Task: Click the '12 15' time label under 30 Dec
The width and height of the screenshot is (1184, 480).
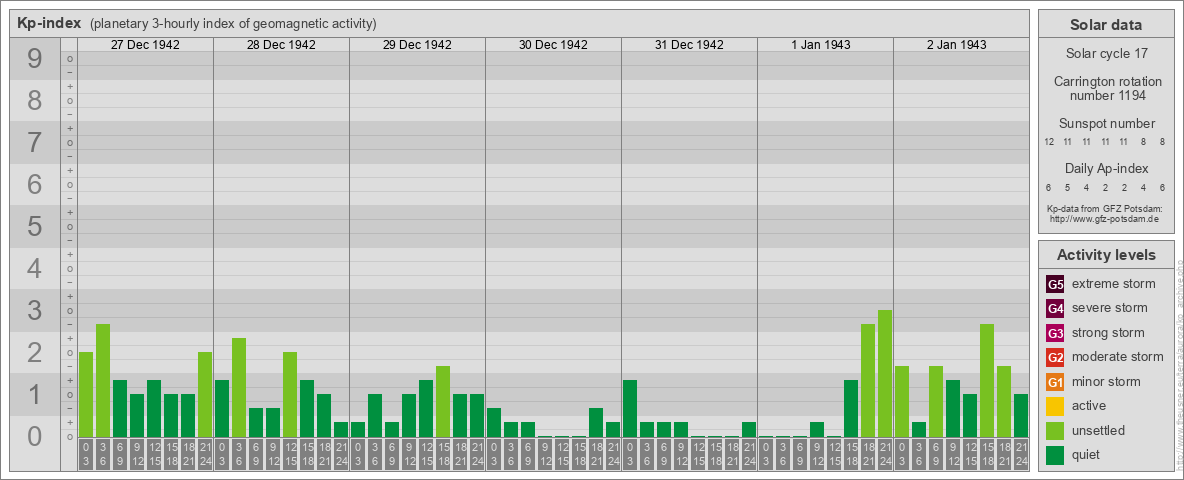Action: [562, 455]
